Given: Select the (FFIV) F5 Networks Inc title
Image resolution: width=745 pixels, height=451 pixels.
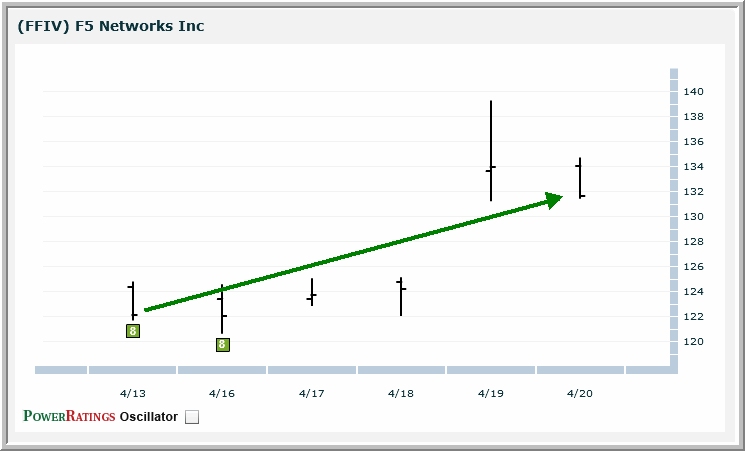Looking at the screenshot, I should 111,26.
